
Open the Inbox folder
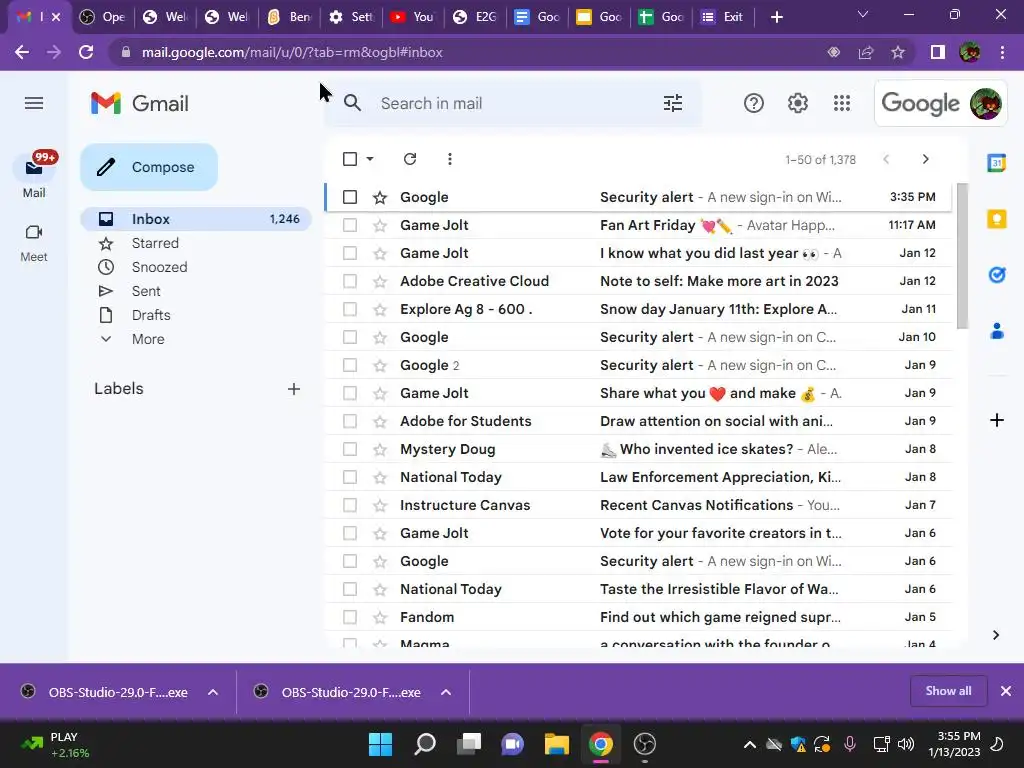pos(196,219)
